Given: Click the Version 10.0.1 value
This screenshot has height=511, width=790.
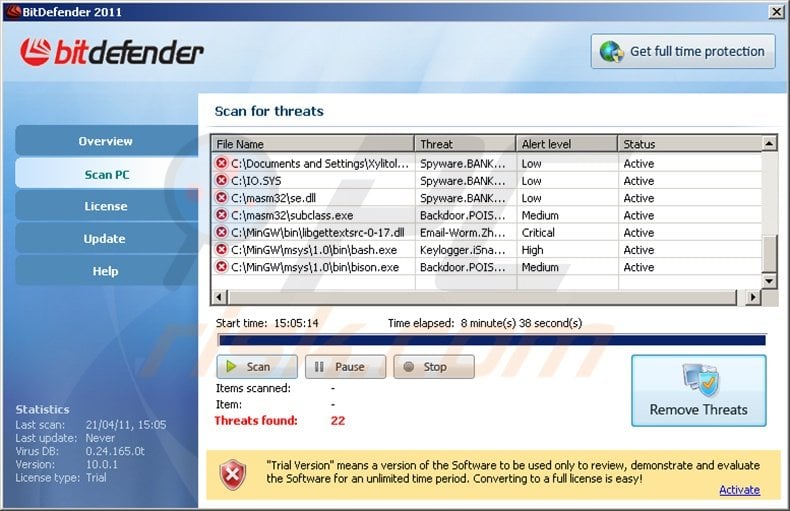Looking at the screenshot, I should click(x=101, y=464).
